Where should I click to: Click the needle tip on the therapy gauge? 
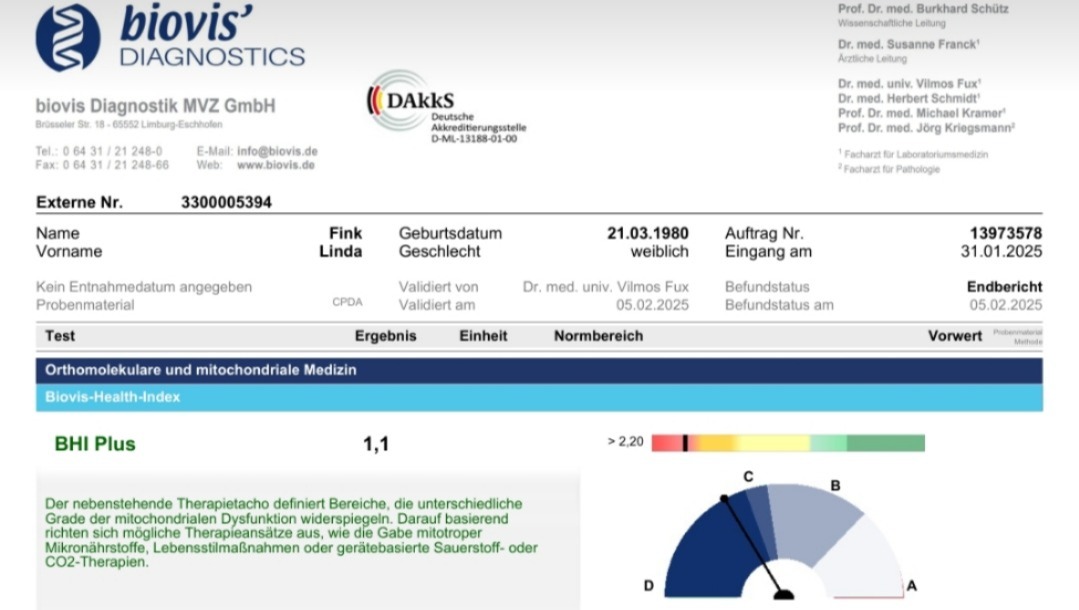coord(724,498)
